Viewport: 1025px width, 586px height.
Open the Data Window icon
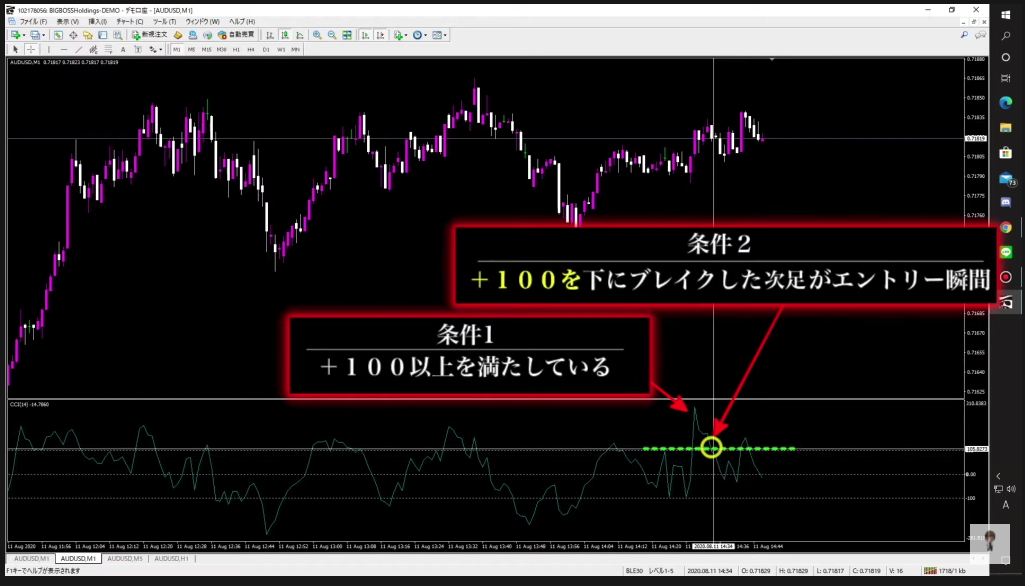(73, 35)
